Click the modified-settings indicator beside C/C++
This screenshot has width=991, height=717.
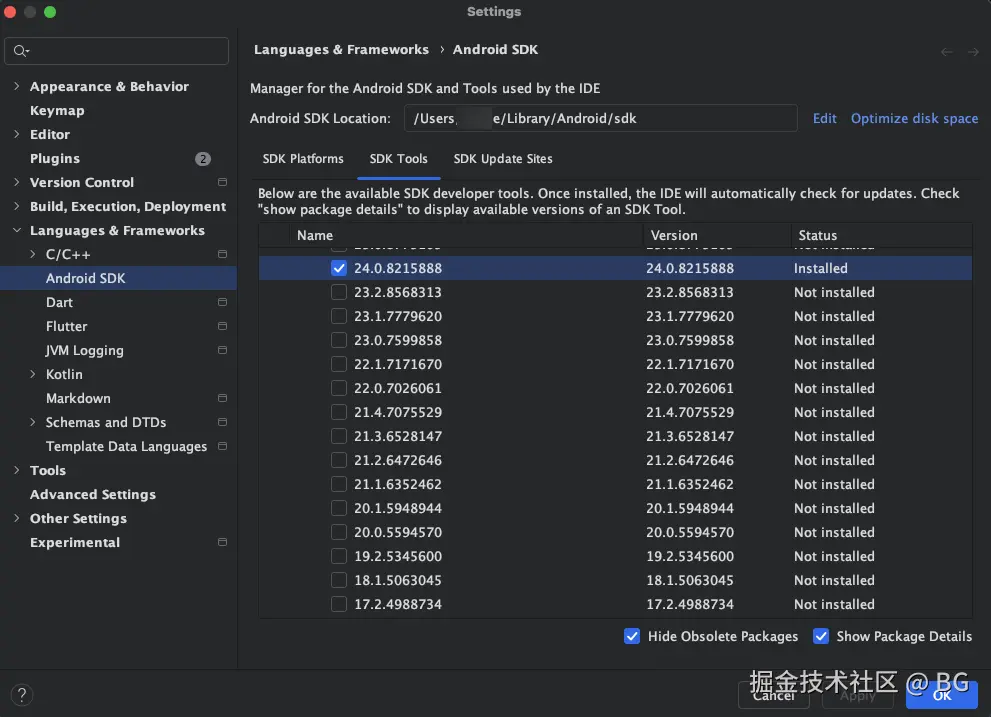[222, 254]
